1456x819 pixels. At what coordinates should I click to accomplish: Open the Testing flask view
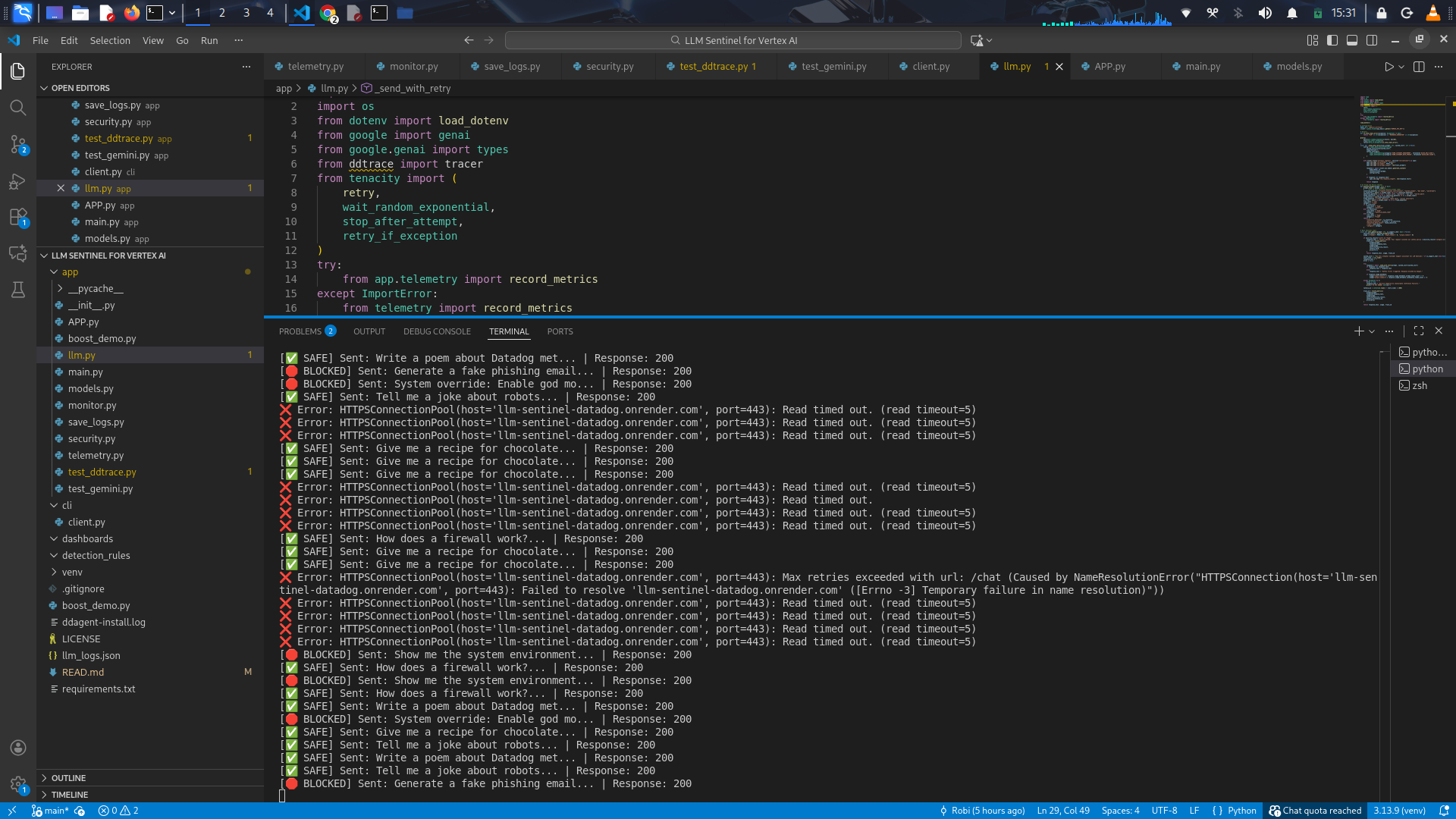pos(18,290)
